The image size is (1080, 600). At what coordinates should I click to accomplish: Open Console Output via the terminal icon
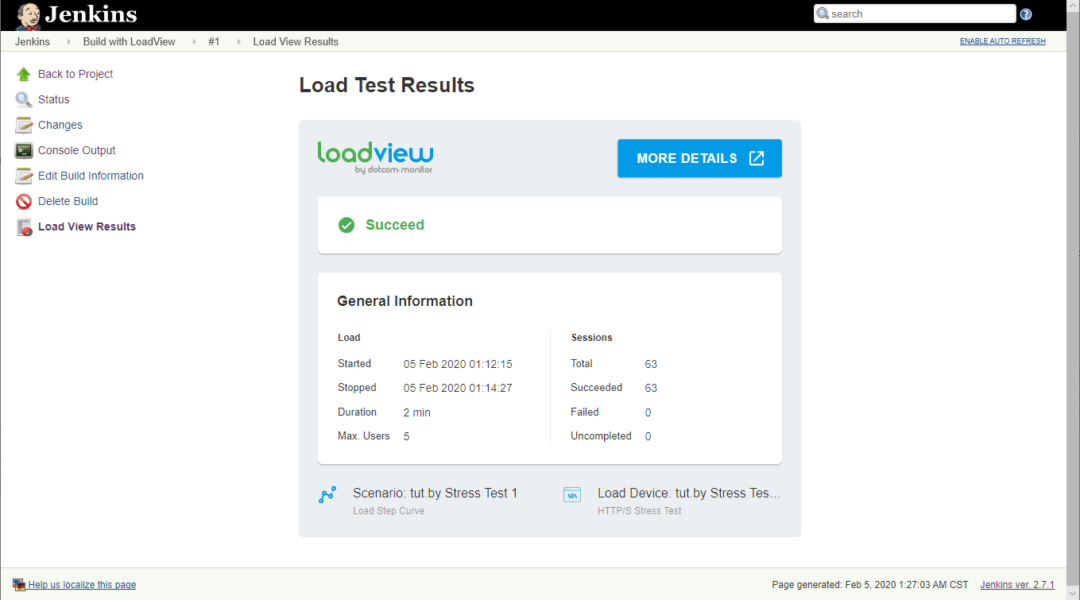tap(22, 150)
